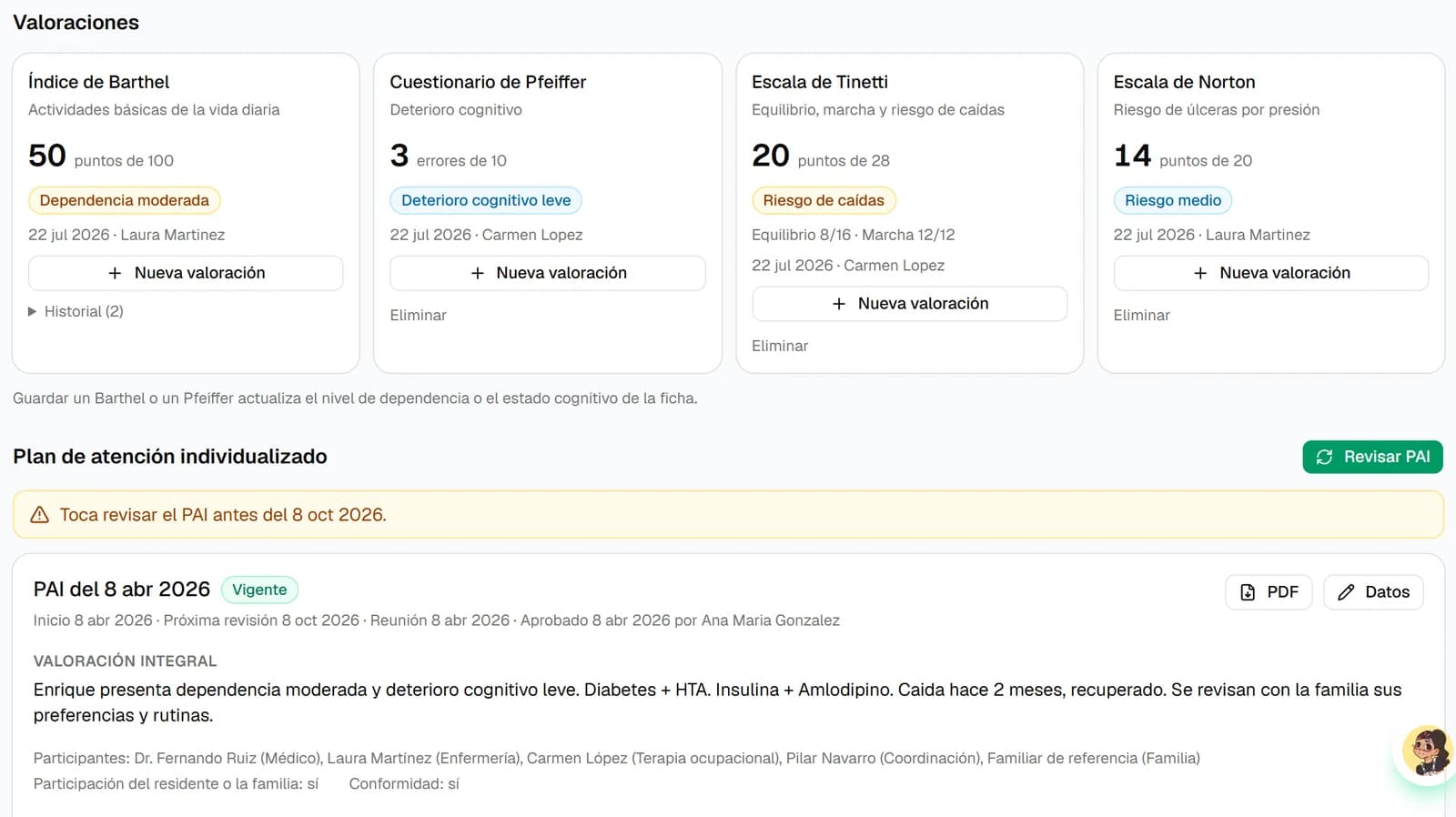Click the 20 puntos de 28 score
This screenshot has height=817, width=1456.
pos(821,156)
